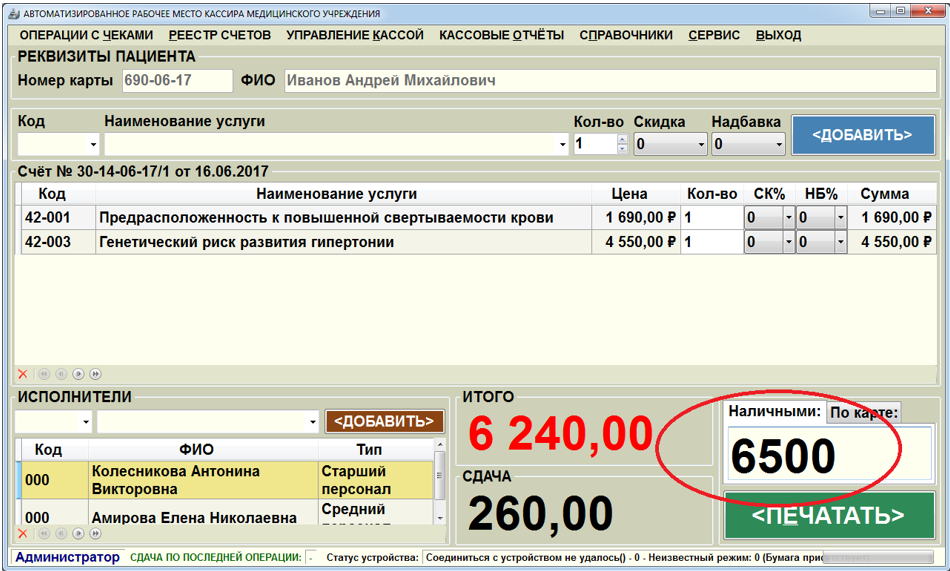Open the РЕЕСТР СЧЕТОВ menu

219,35
